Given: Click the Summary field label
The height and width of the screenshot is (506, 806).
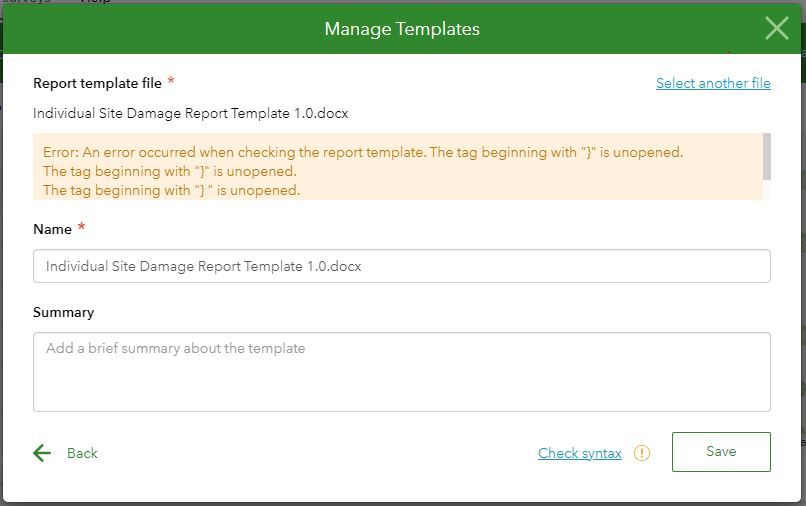Looking at the screenshot, I should (x=63, y=312).
